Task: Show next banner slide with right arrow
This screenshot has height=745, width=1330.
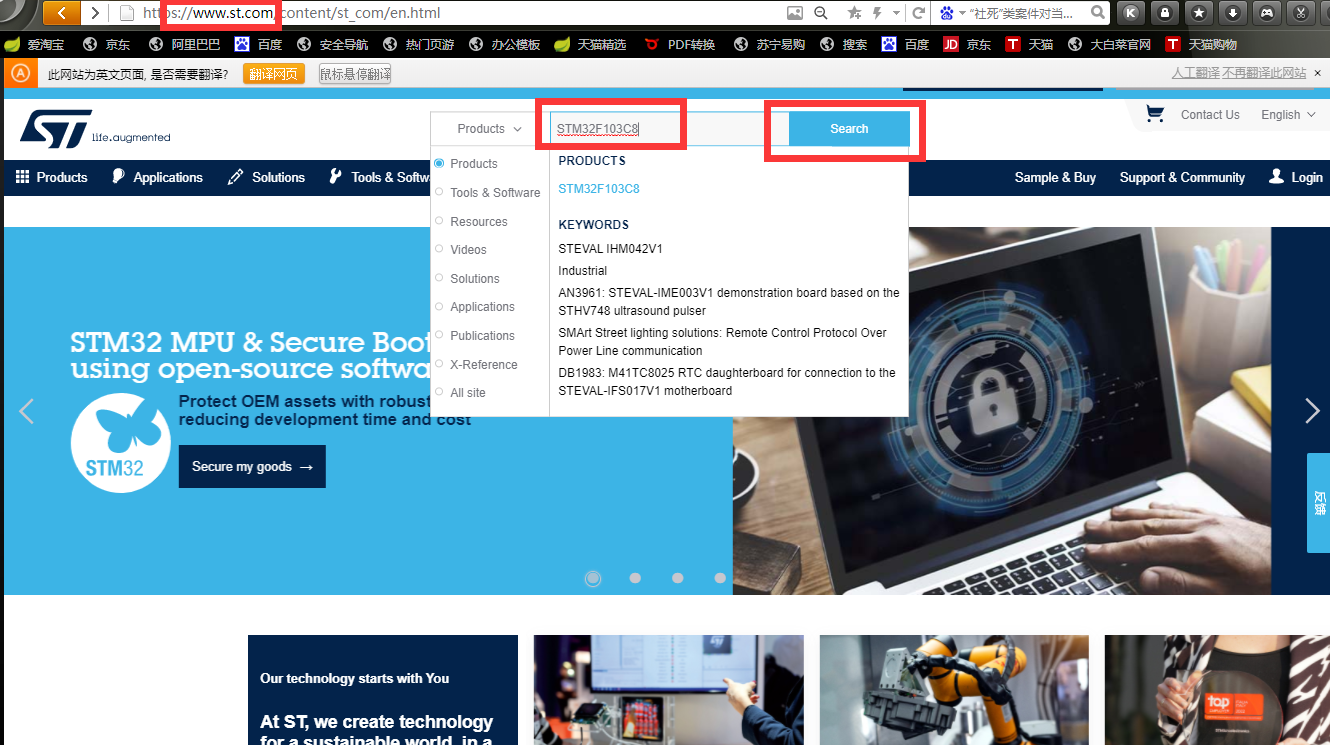Action: [x=1312, y=411]
